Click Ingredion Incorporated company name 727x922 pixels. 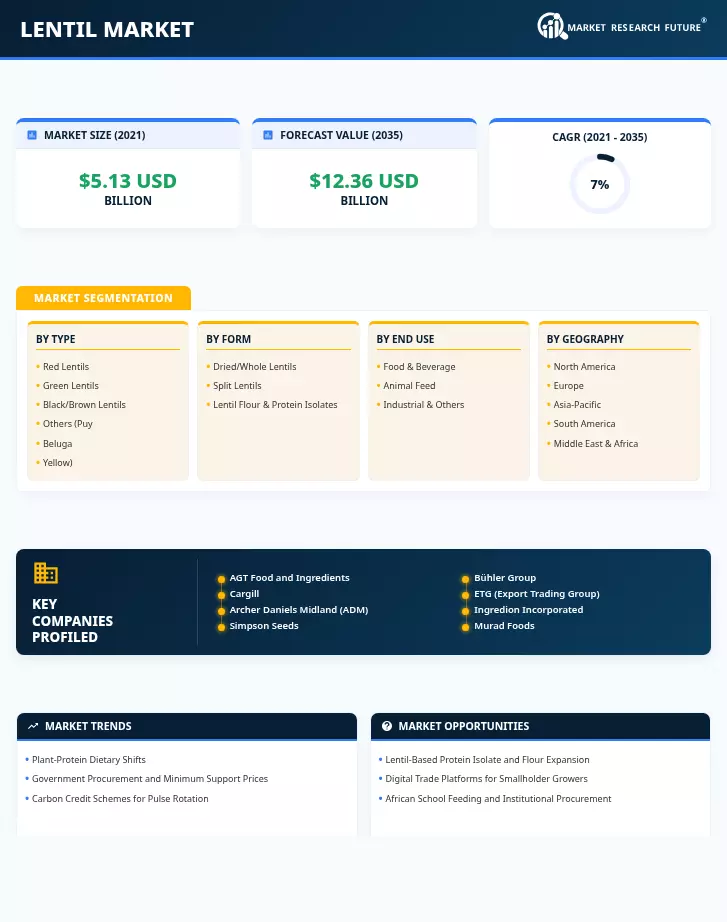pyautogui.click(x=529, y=610)
